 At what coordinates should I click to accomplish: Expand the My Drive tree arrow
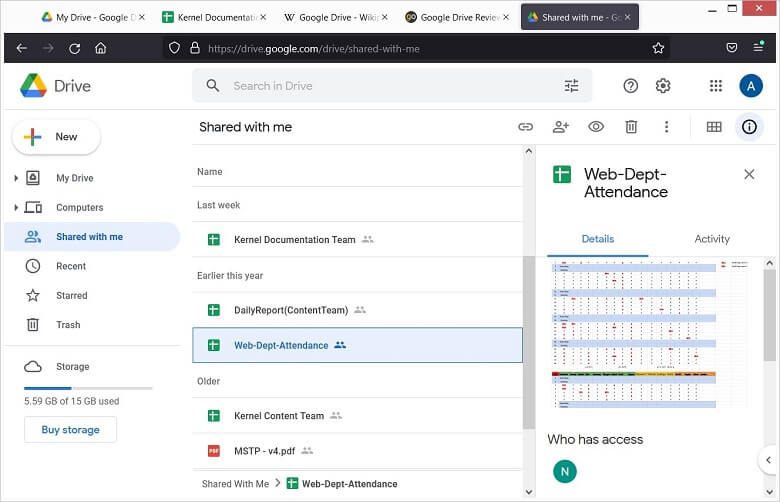pyautogui.click(x=16, y=179)
